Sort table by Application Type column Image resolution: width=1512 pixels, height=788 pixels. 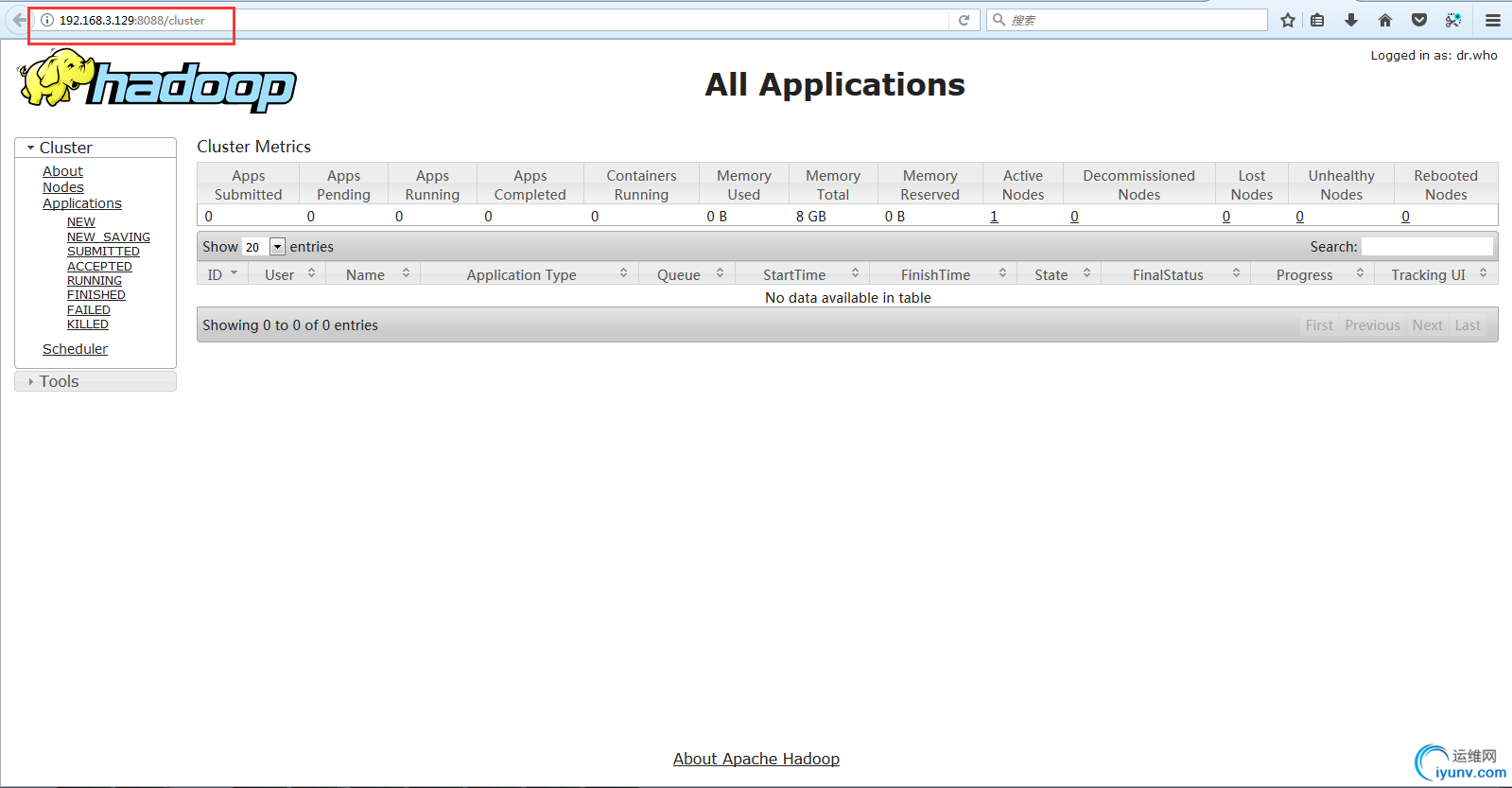[x=530, y=274]
